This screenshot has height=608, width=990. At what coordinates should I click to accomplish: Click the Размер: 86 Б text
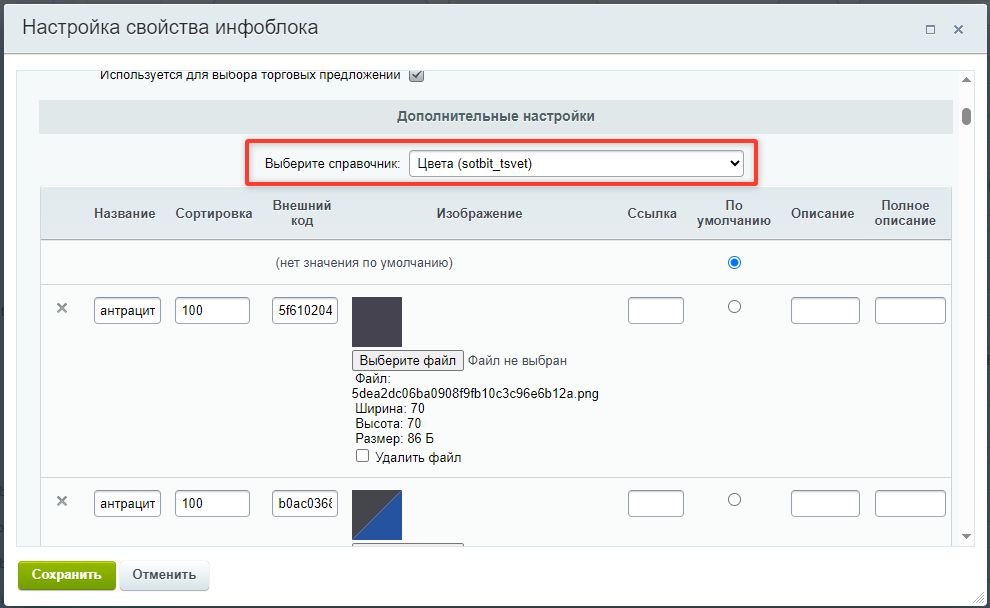click(x=394, y=439)
